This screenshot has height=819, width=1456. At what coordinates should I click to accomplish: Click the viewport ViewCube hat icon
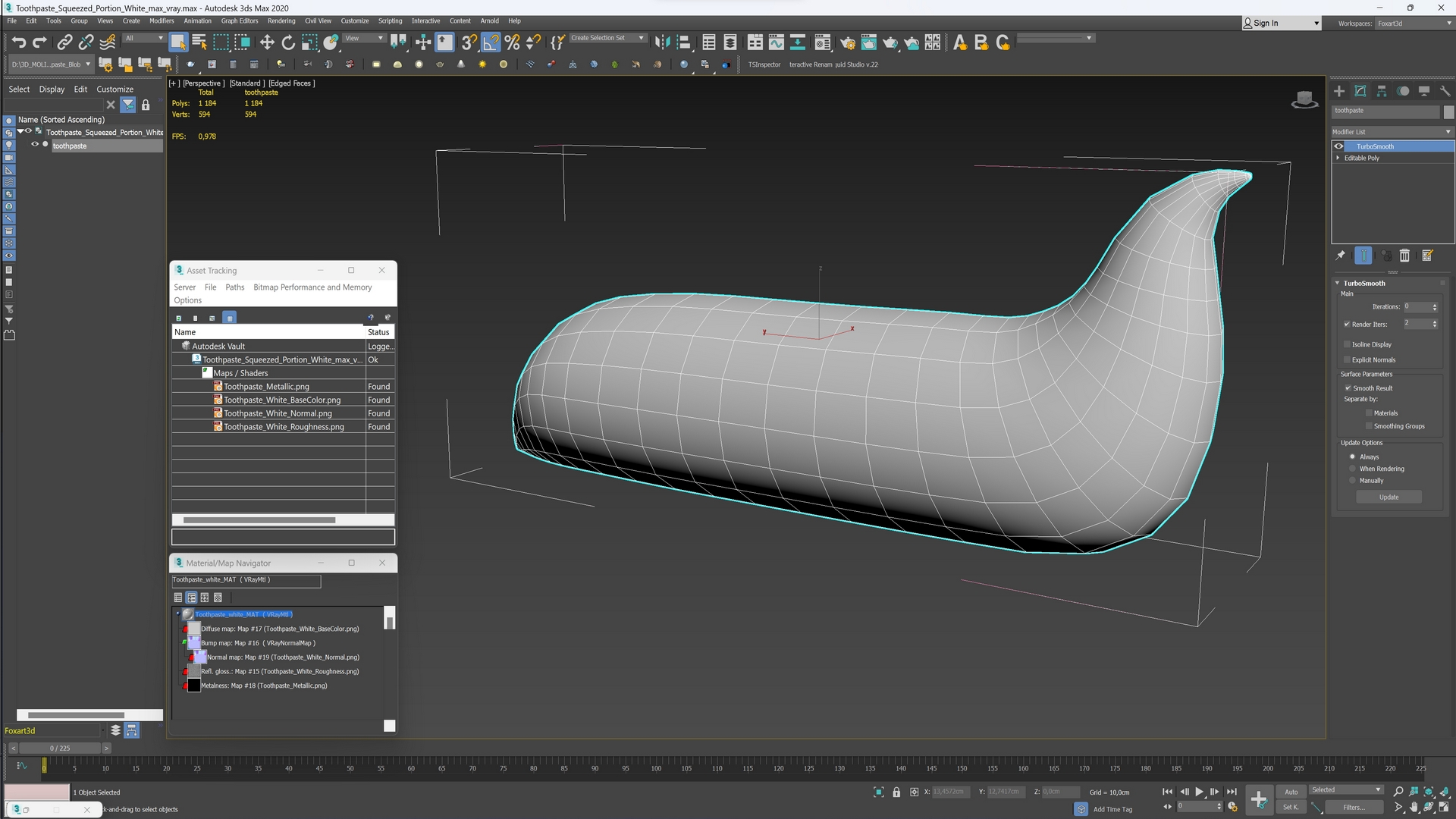pyautogui.click(x=1304, y=99)
